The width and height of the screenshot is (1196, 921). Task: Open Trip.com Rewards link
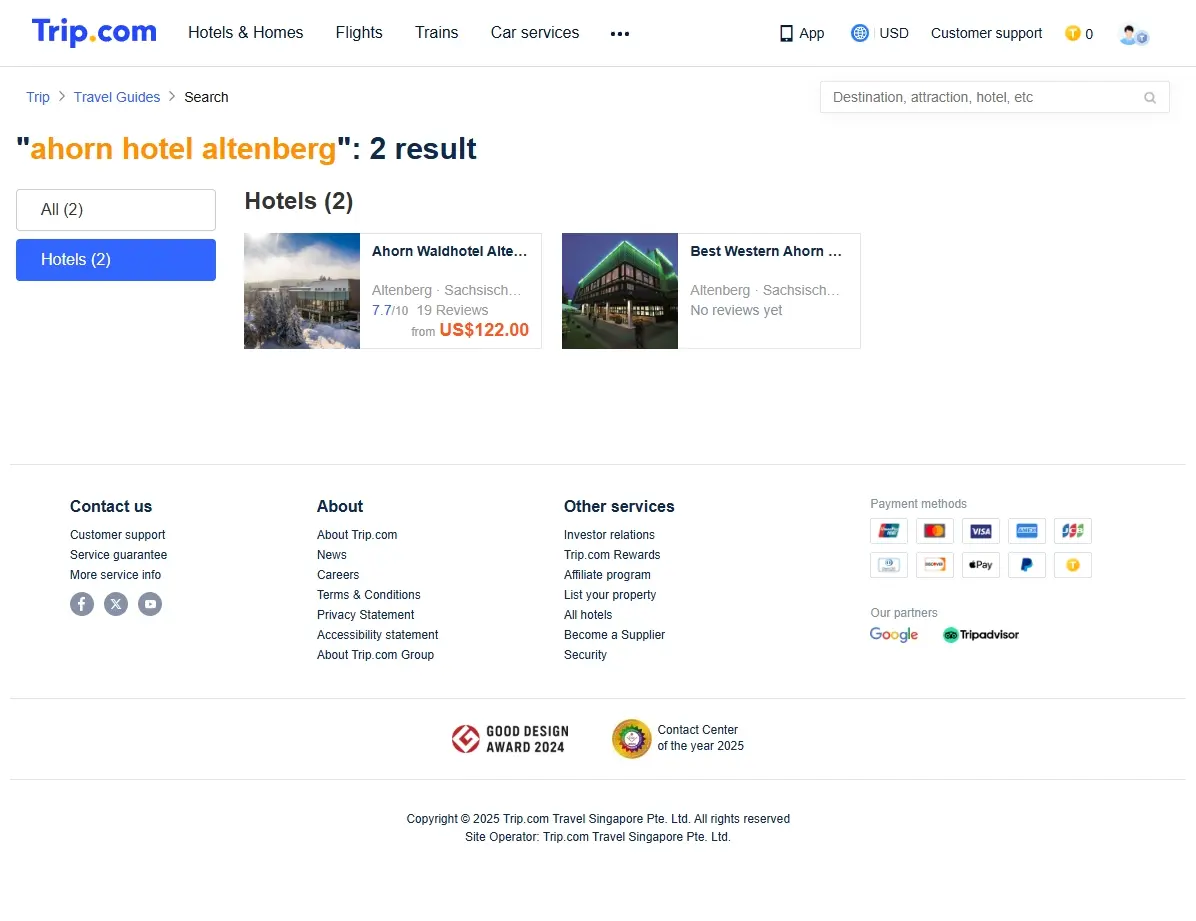click(x=612, y=555)
